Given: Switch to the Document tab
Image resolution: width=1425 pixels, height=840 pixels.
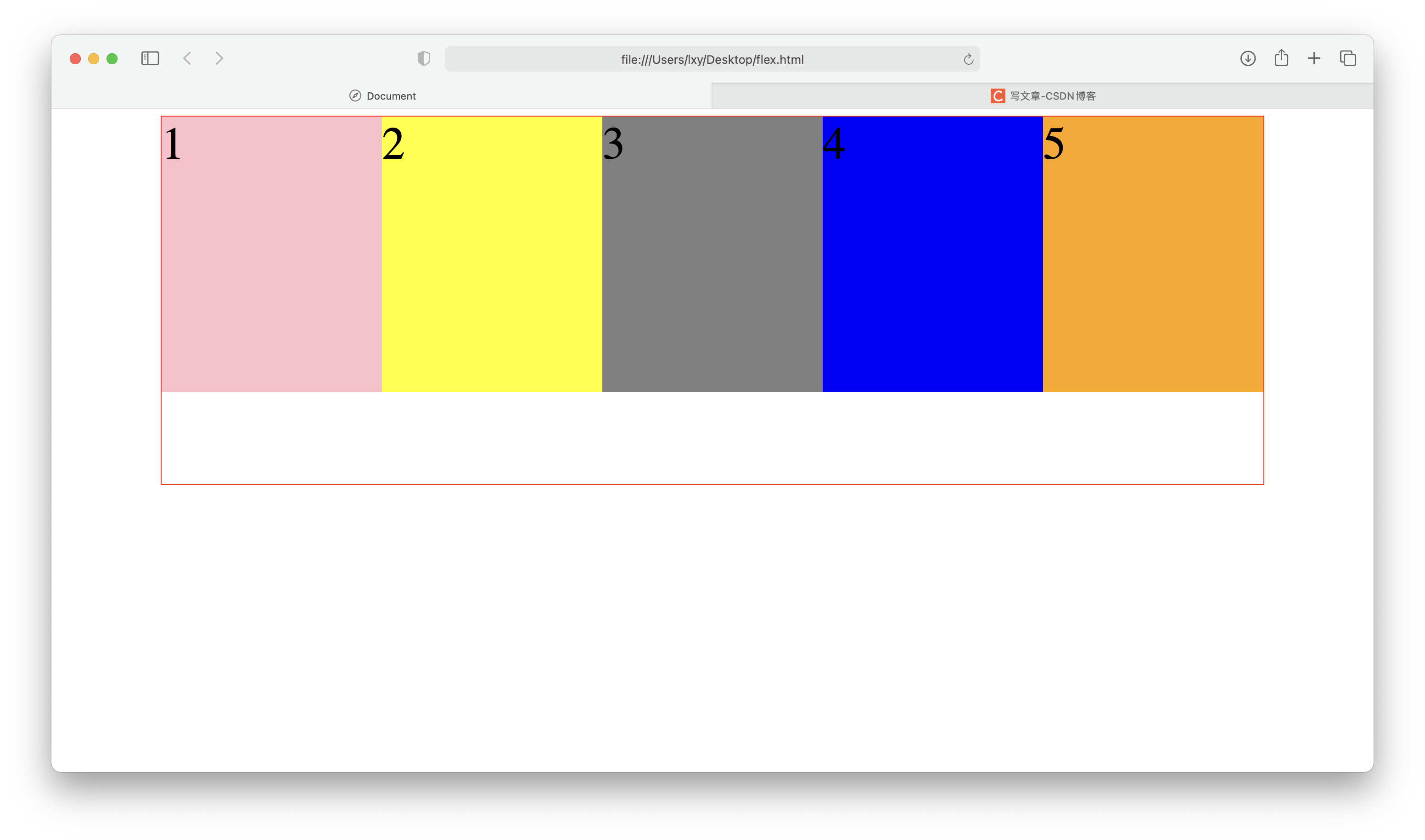Looking at the screenshot, I should click(382, 95).
